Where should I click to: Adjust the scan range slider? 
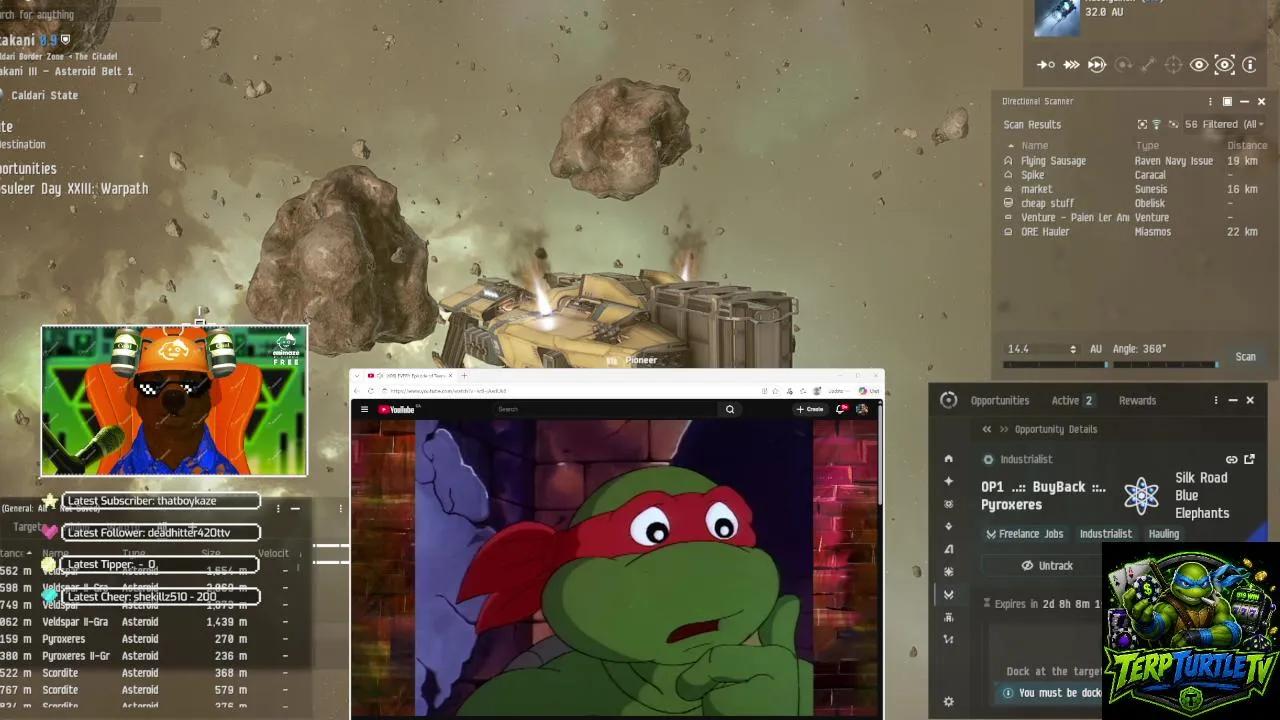1054,365
